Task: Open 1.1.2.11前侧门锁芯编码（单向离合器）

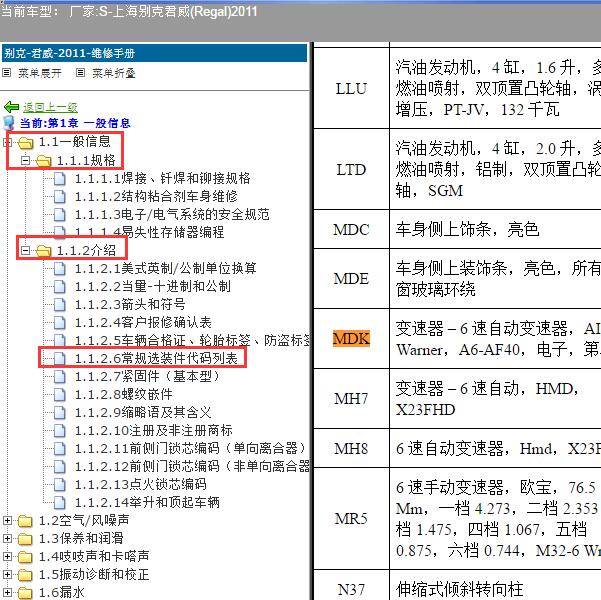Action: [190, 449]
